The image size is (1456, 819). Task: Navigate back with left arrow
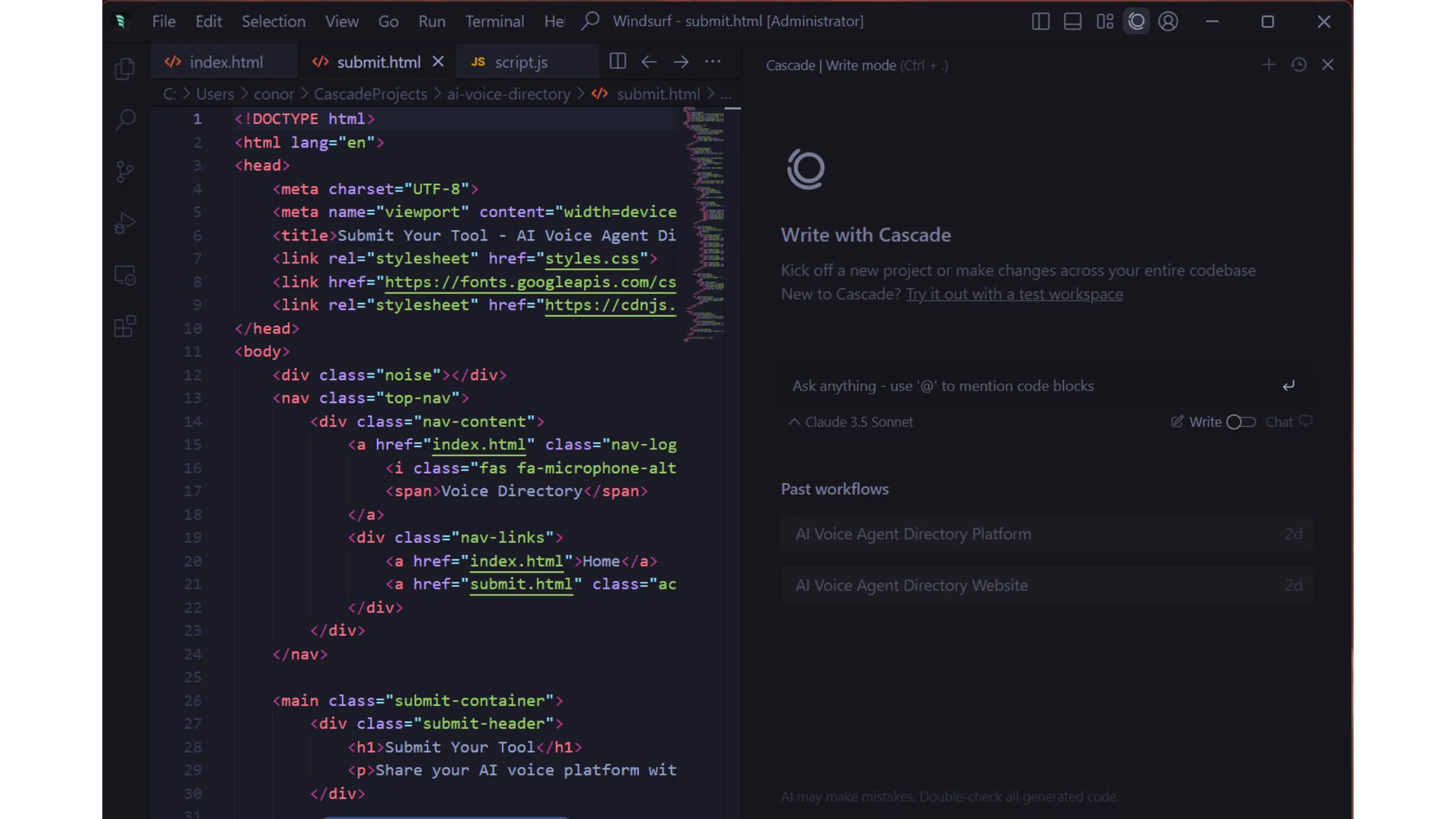coord(649,62)
